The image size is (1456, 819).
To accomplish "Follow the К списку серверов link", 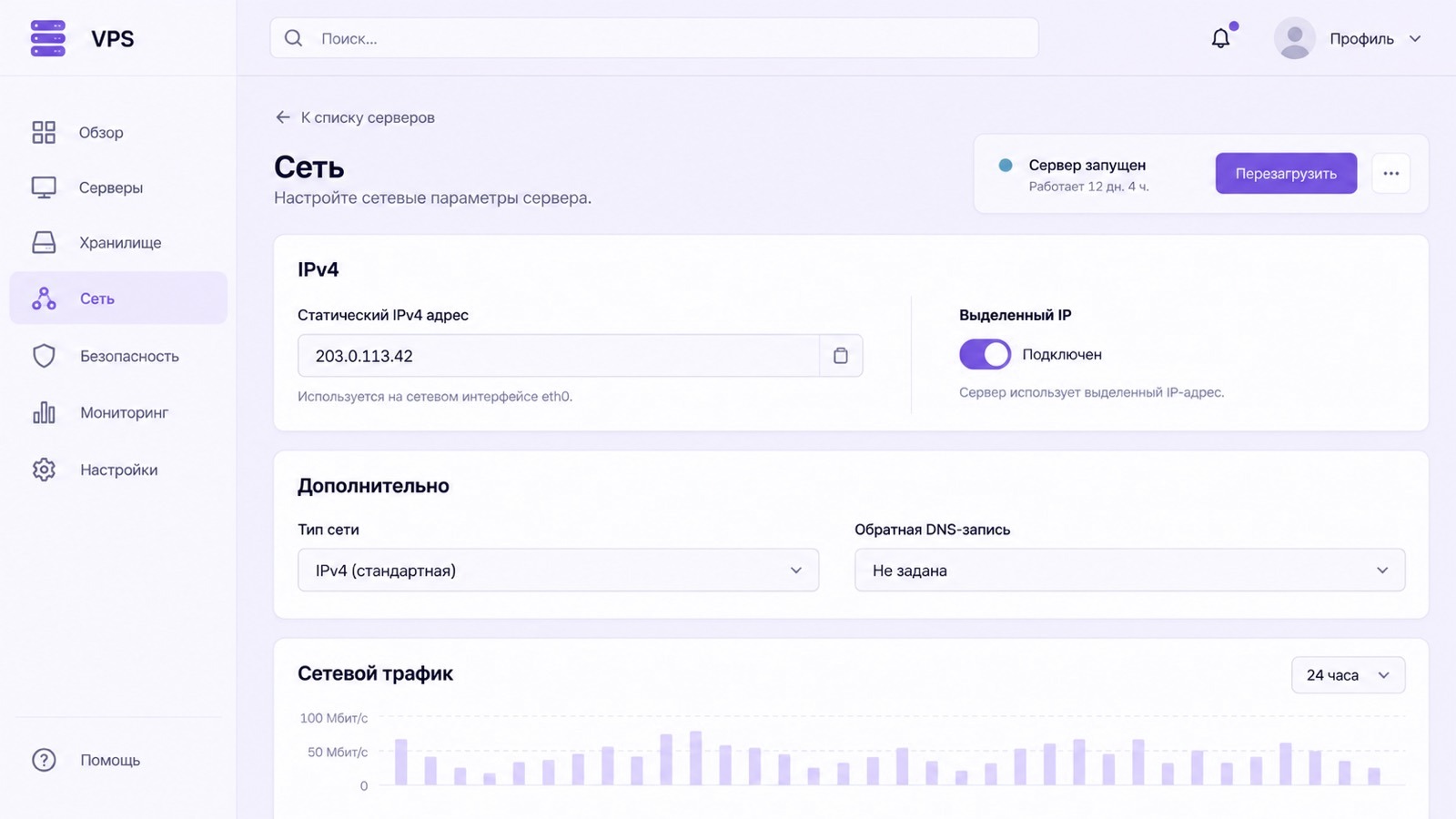I will [368, 117].
